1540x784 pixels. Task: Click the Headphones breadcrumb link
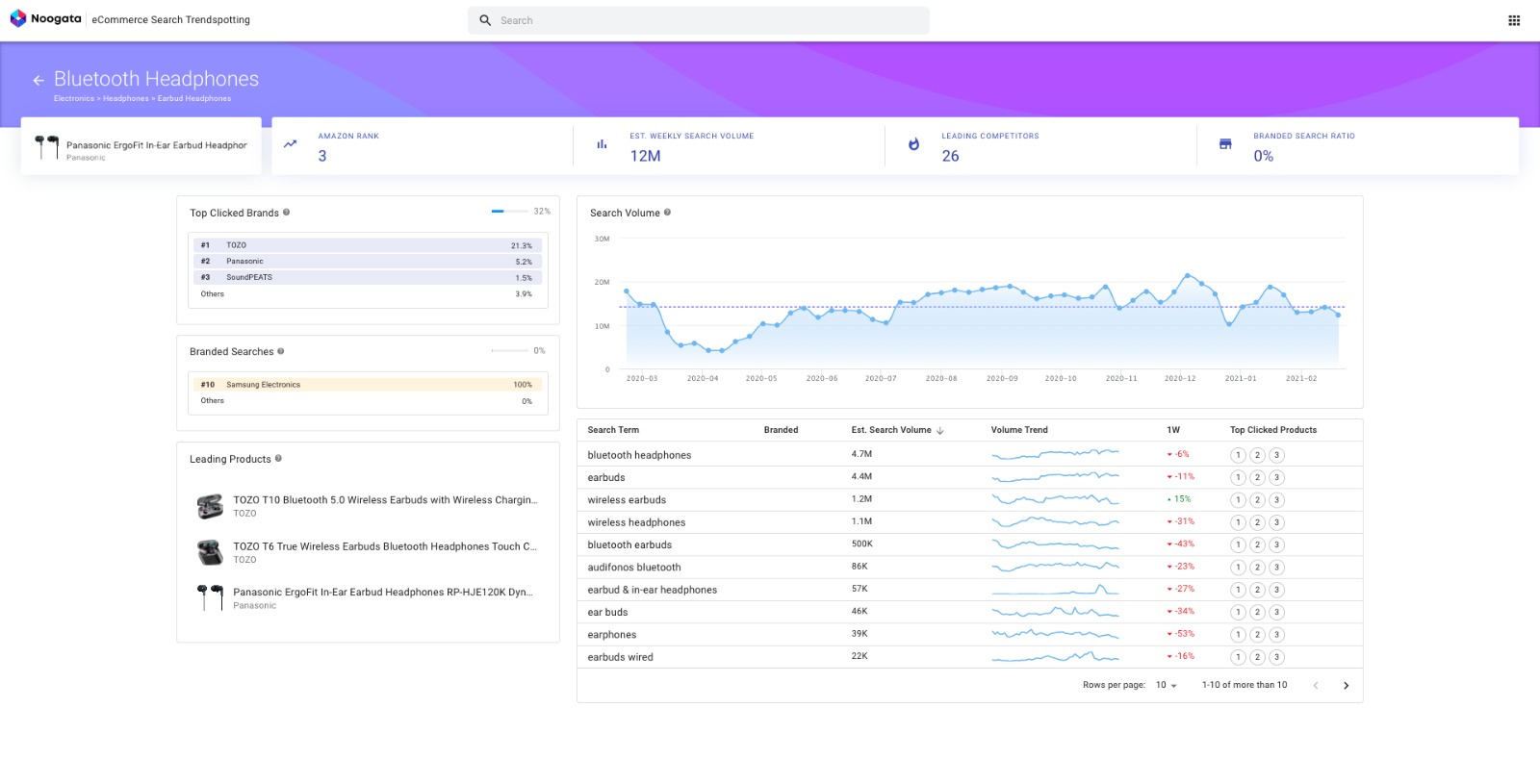pyautogui.click(x=126, y=99)
